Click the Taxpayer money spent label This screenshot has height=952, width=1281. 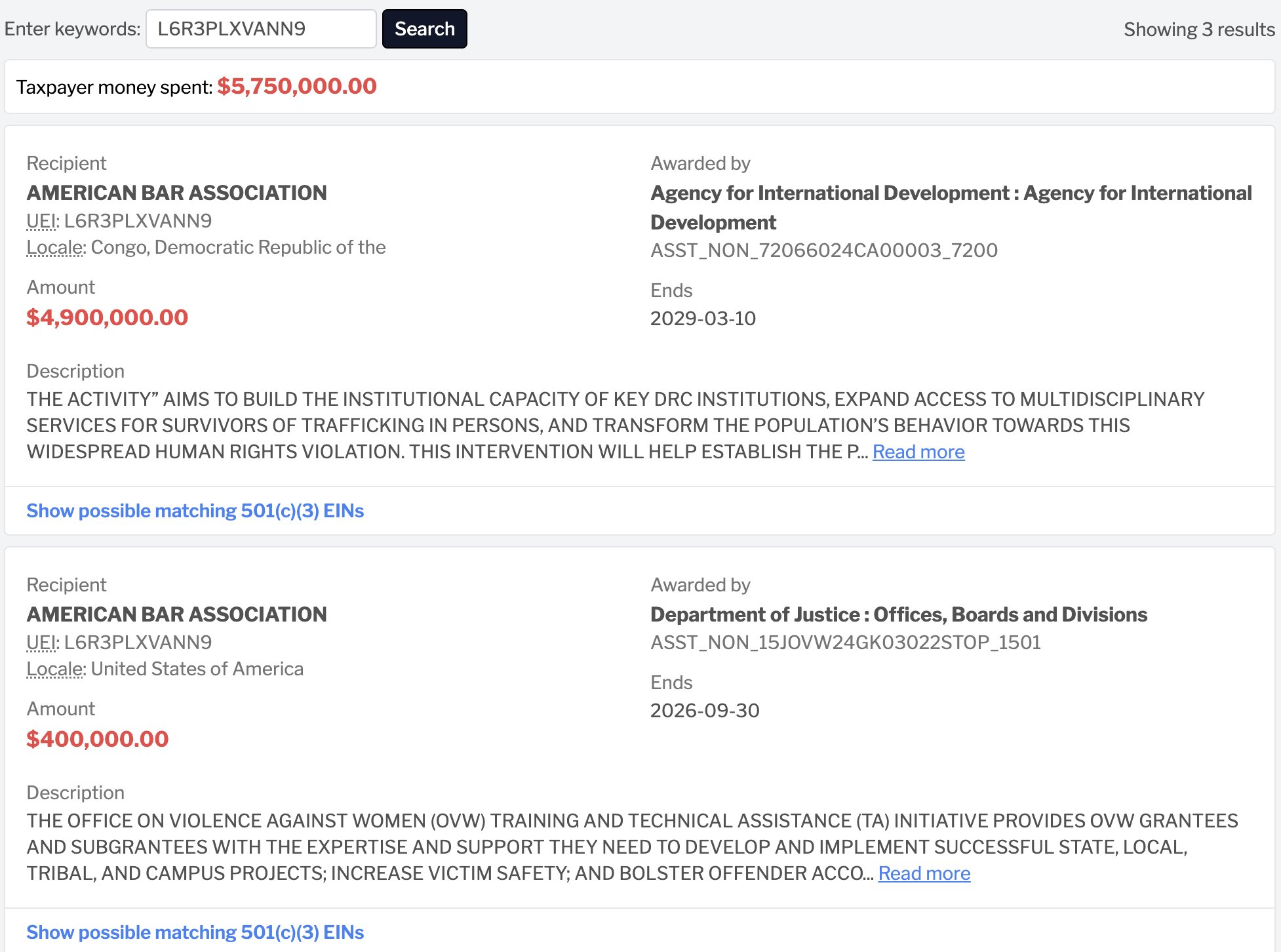(115, 87)
